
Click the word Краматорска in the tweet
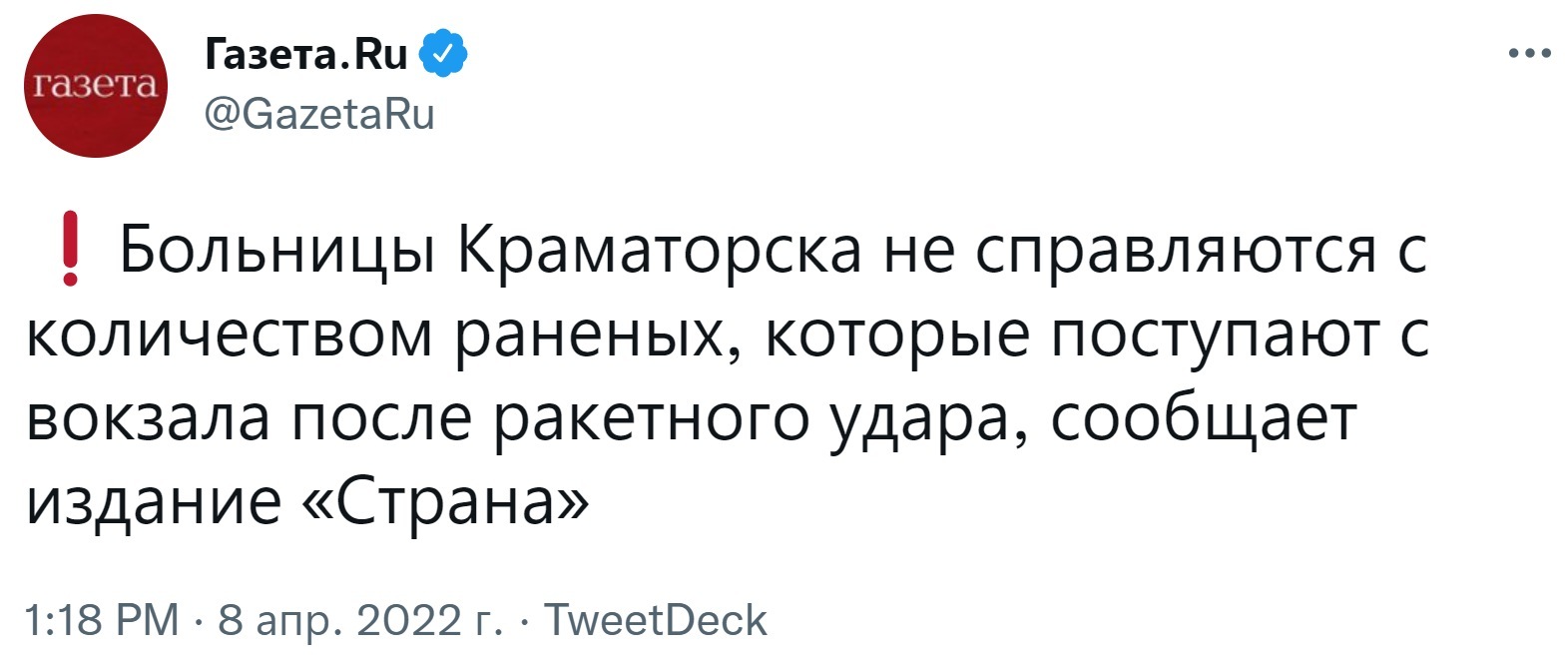[660, 251]
